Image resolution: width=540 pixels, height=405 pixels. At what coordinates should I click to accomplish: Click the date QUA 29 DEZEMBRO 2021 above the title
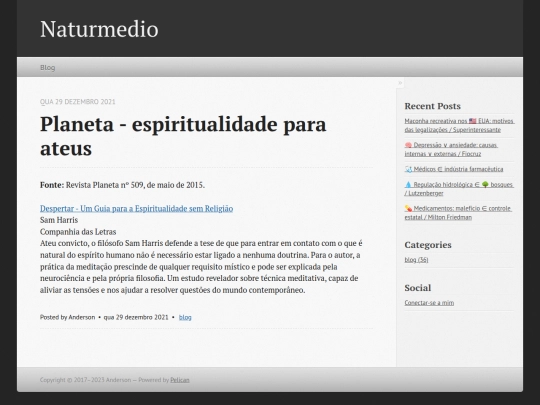(77, 102)
